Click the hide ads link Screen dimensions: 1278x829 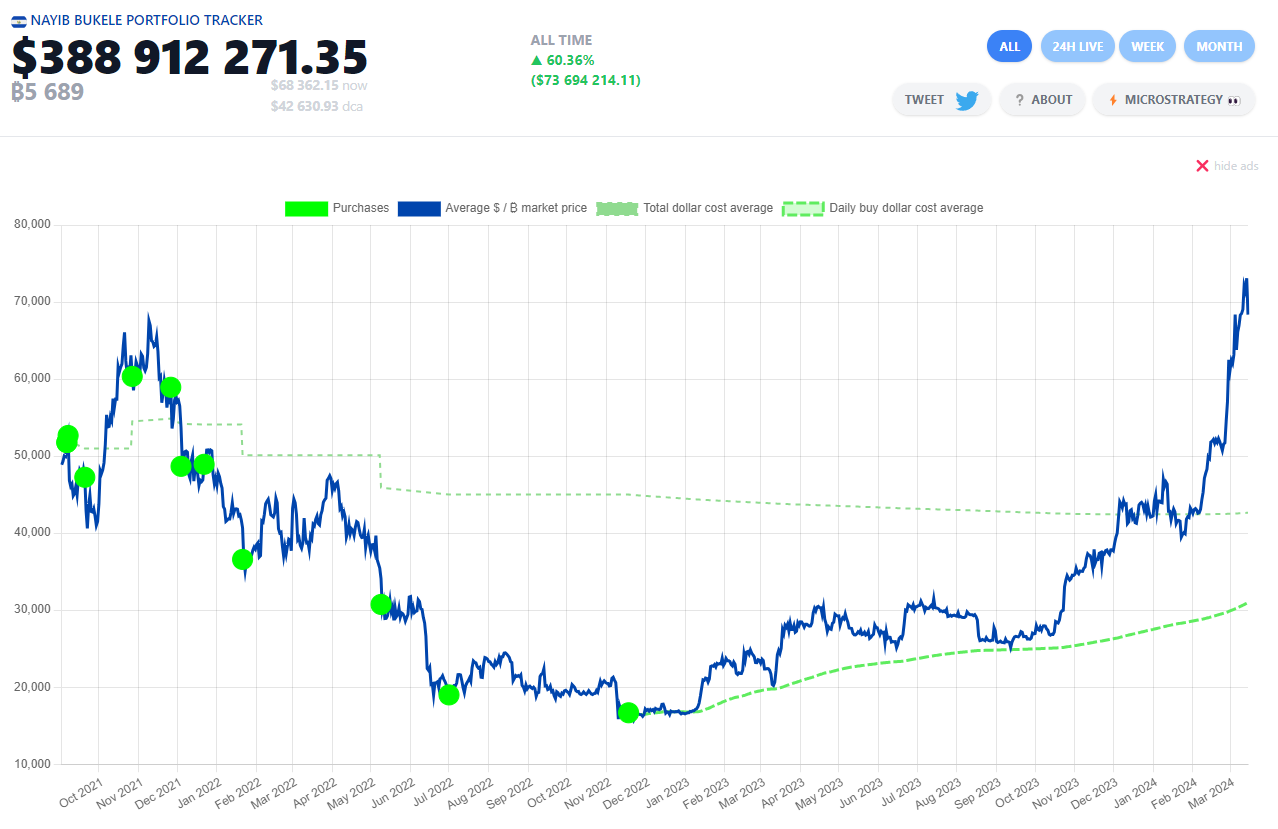pyautogui.click(x=1236, y=165)
